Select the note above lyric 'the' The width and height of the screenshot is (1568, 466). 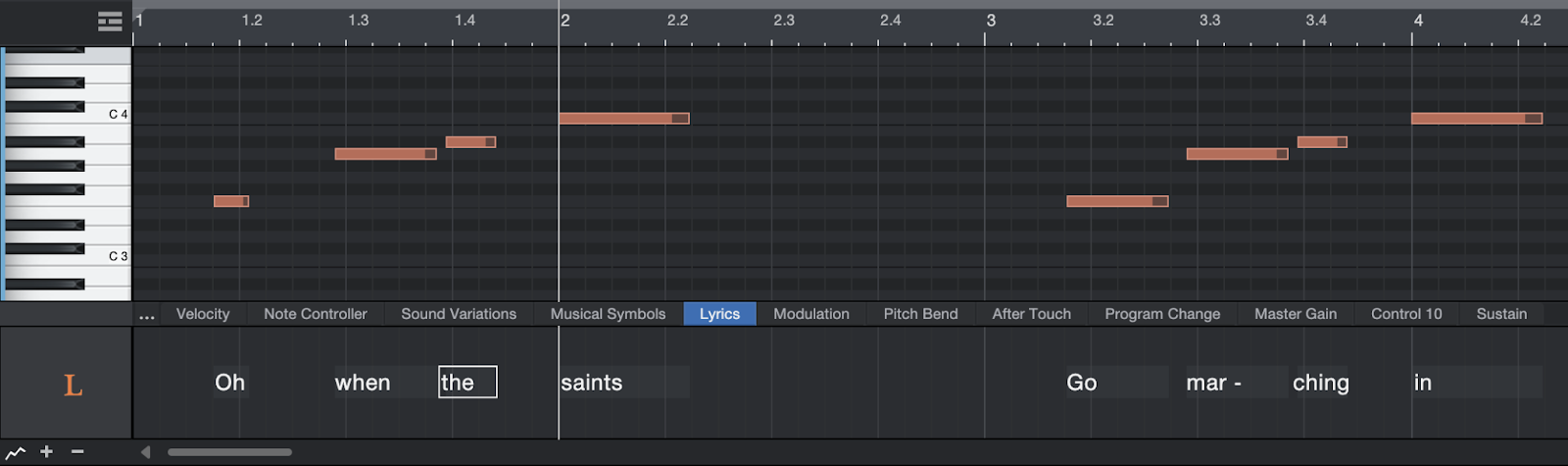click(x=470, y=142)
